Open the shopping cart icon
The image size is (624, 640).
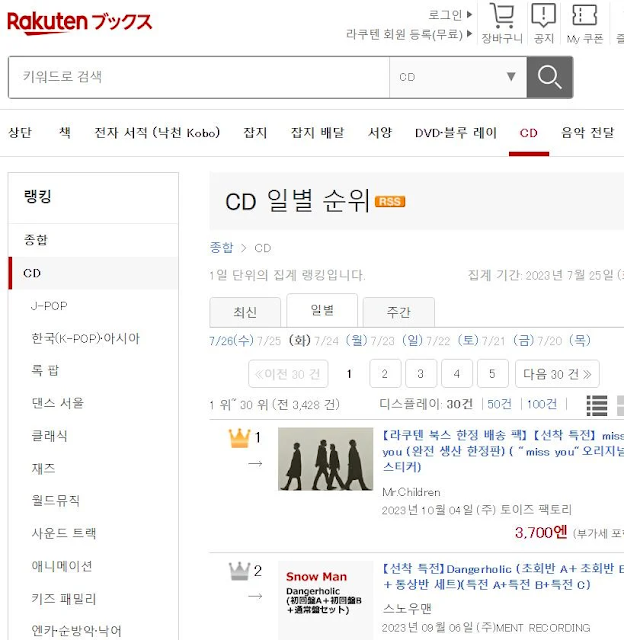pyautogui.click(x=502, y=15)
